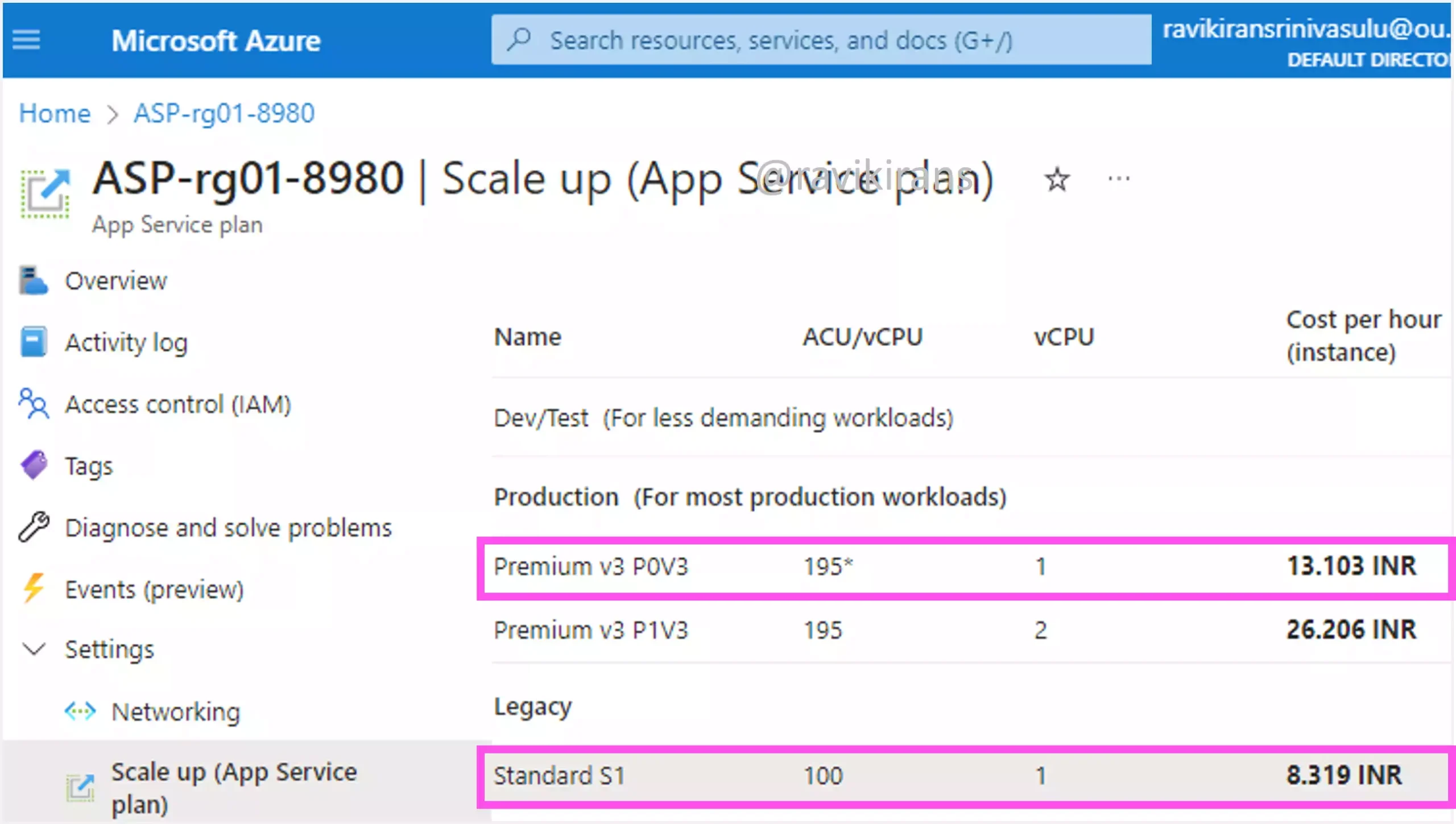Open Access control (IAM)
The height and width of the screenshot is (824, 1456).
[x=178, y=404]
